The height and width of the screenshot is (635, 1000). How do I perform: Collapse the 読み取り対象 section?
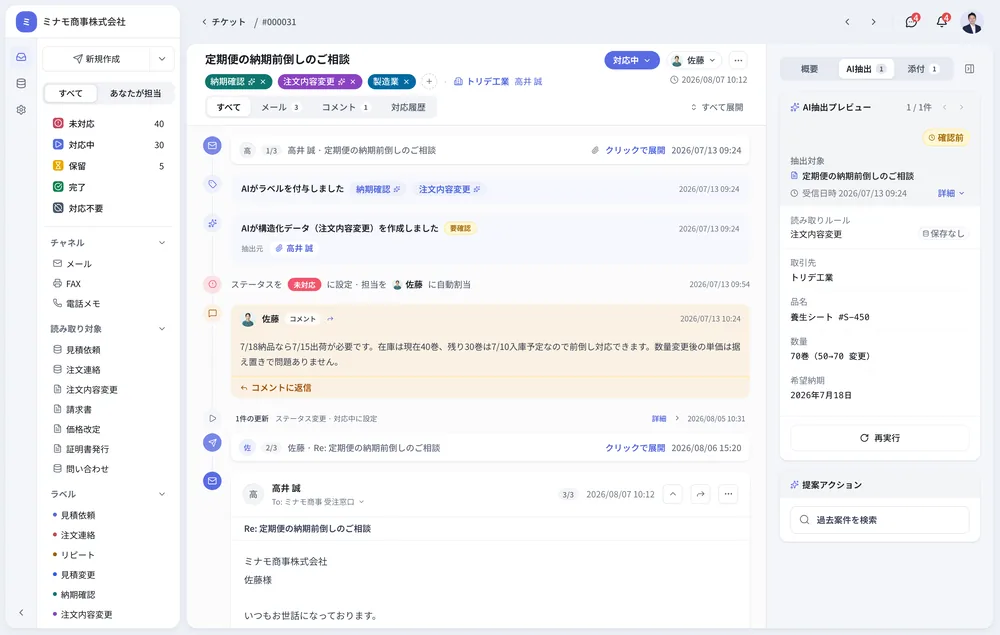point(162,329)
